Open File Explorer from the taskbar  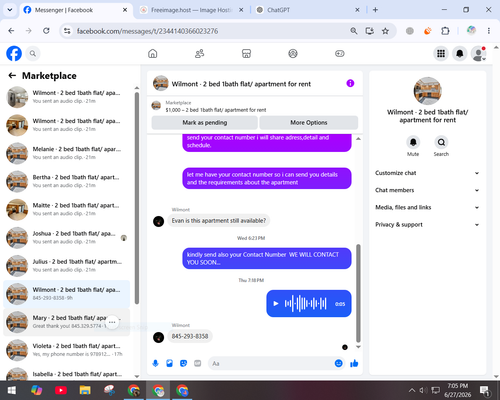coord(85,390)
